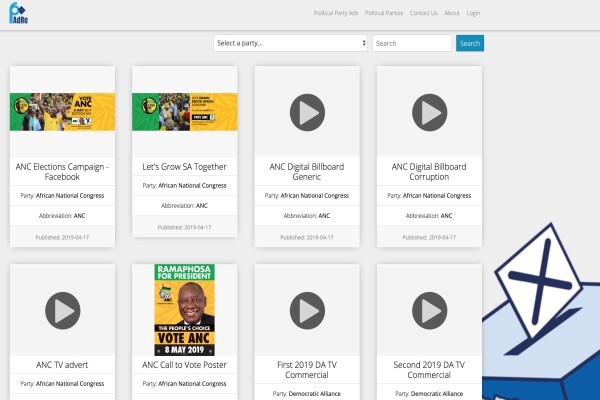Click the Published date on the Let's Grow SA Together card
The width and height of the screenshot is (600, 400).
[x=184, y=227]
